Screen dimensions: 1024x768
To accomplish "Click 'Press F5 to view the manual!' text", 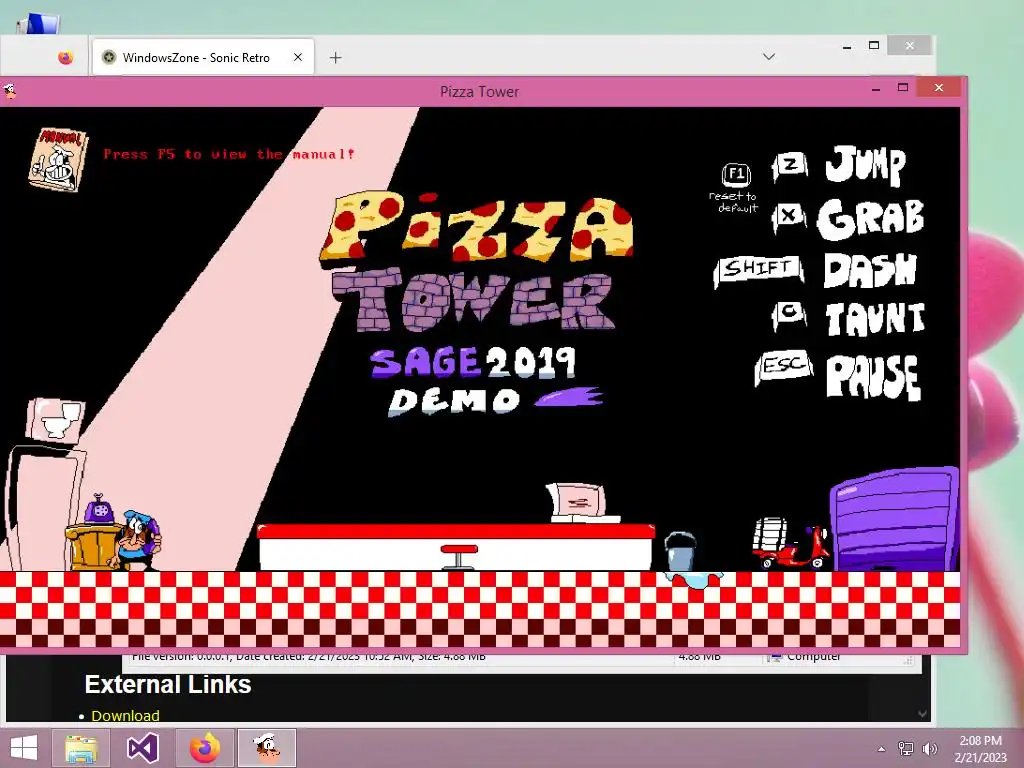I will point(229,154).
